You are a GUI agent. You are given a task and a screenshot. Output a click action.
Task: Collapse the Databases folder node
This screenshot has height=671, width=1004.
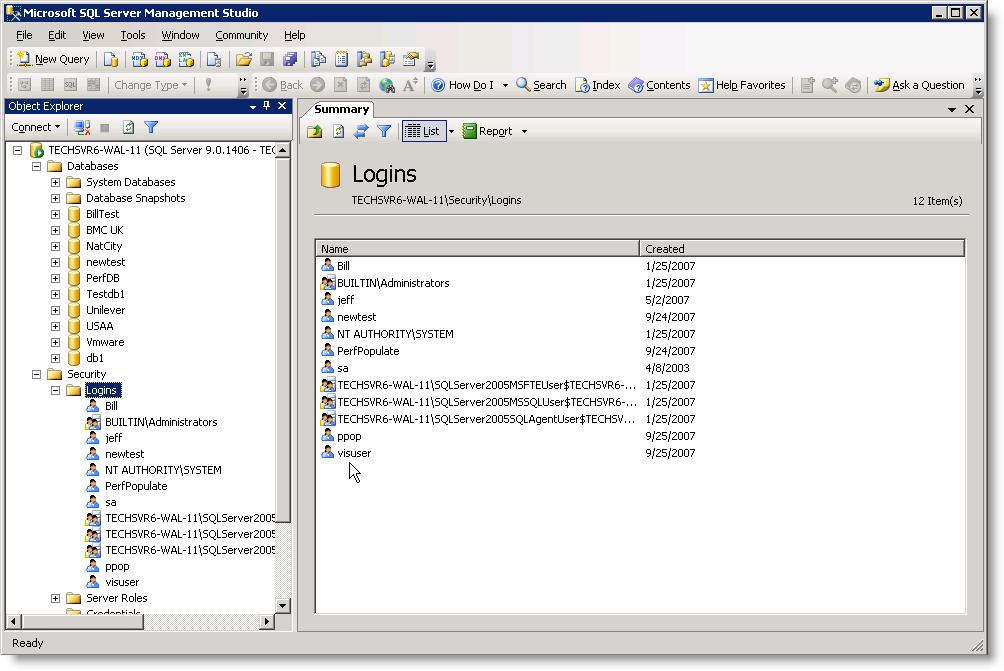(36, 166)
